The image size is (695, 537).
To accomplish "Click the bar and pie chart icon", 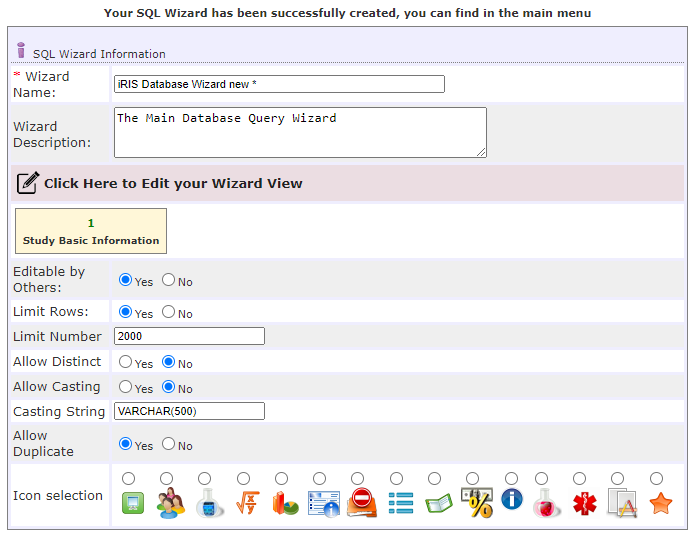I will click(285, 503).
